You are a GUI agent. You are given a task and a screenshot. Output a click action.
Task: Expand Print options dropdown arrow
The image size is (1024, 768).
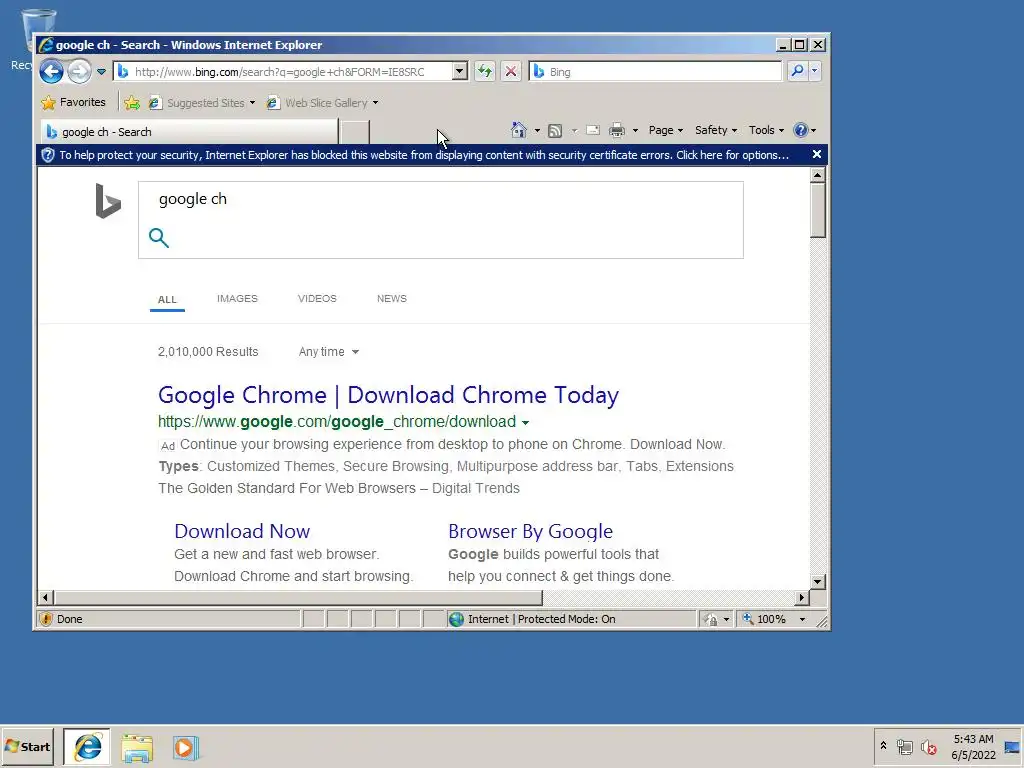pyautogui.click(x=635, y=130)
